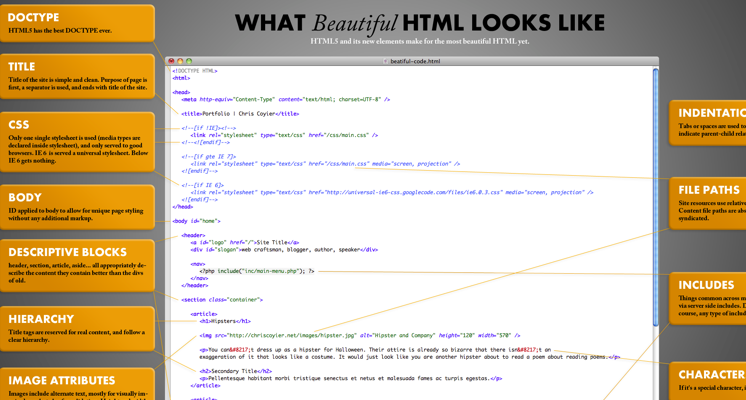This screenshot has height=400, width=746.
Task: Click the closing '</head>' tag line
Action: click(x=183, y=207)
